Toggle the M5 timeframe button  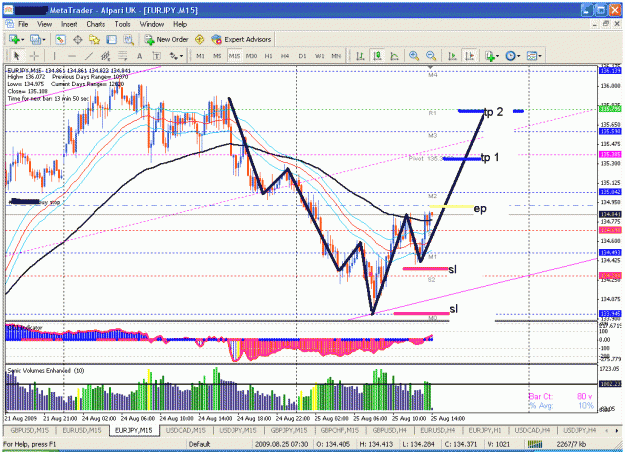[x=217, y=56]
